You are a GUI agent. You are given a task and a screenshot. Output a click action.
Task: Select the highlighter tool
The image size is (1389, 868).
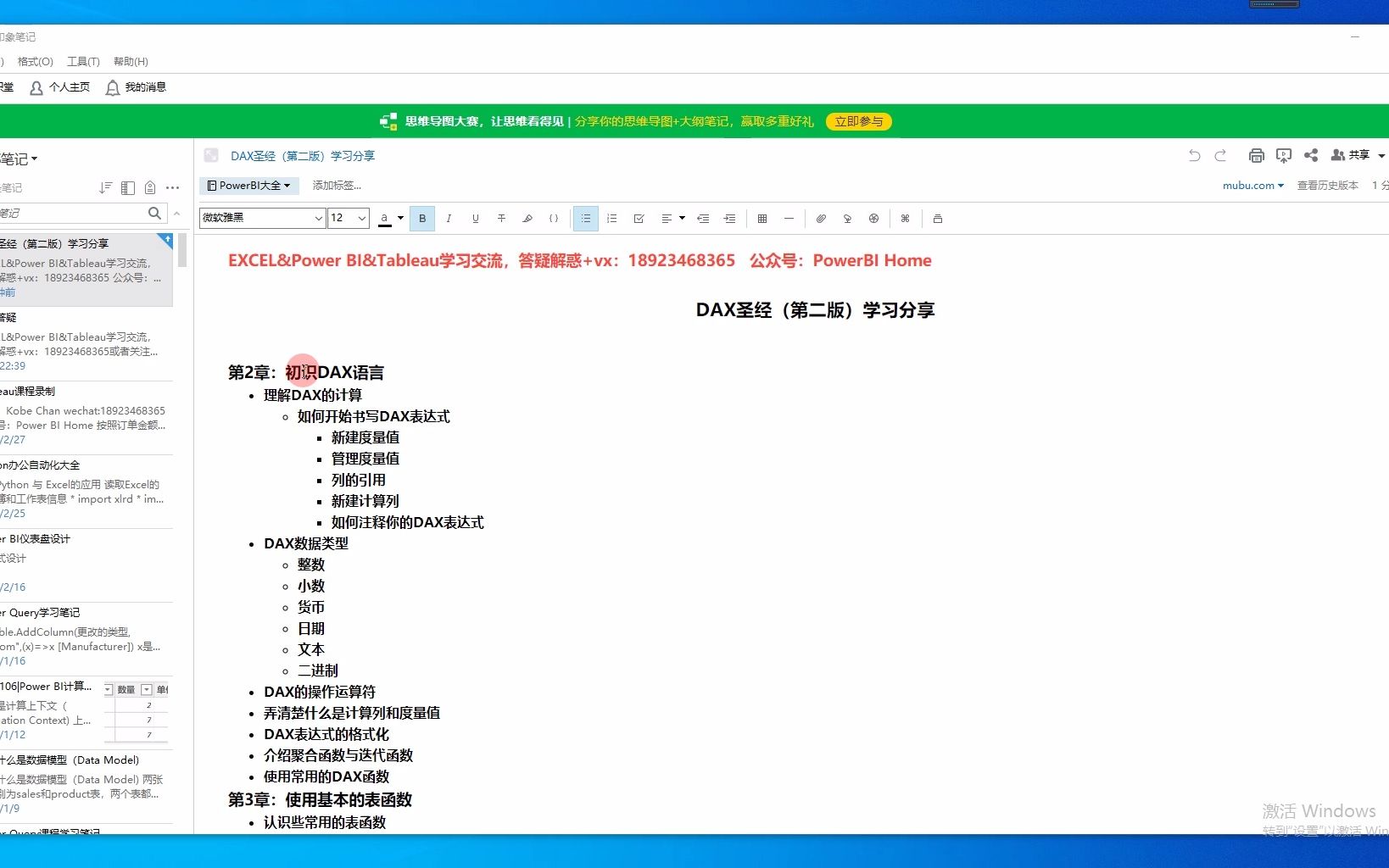click(527, 219)
